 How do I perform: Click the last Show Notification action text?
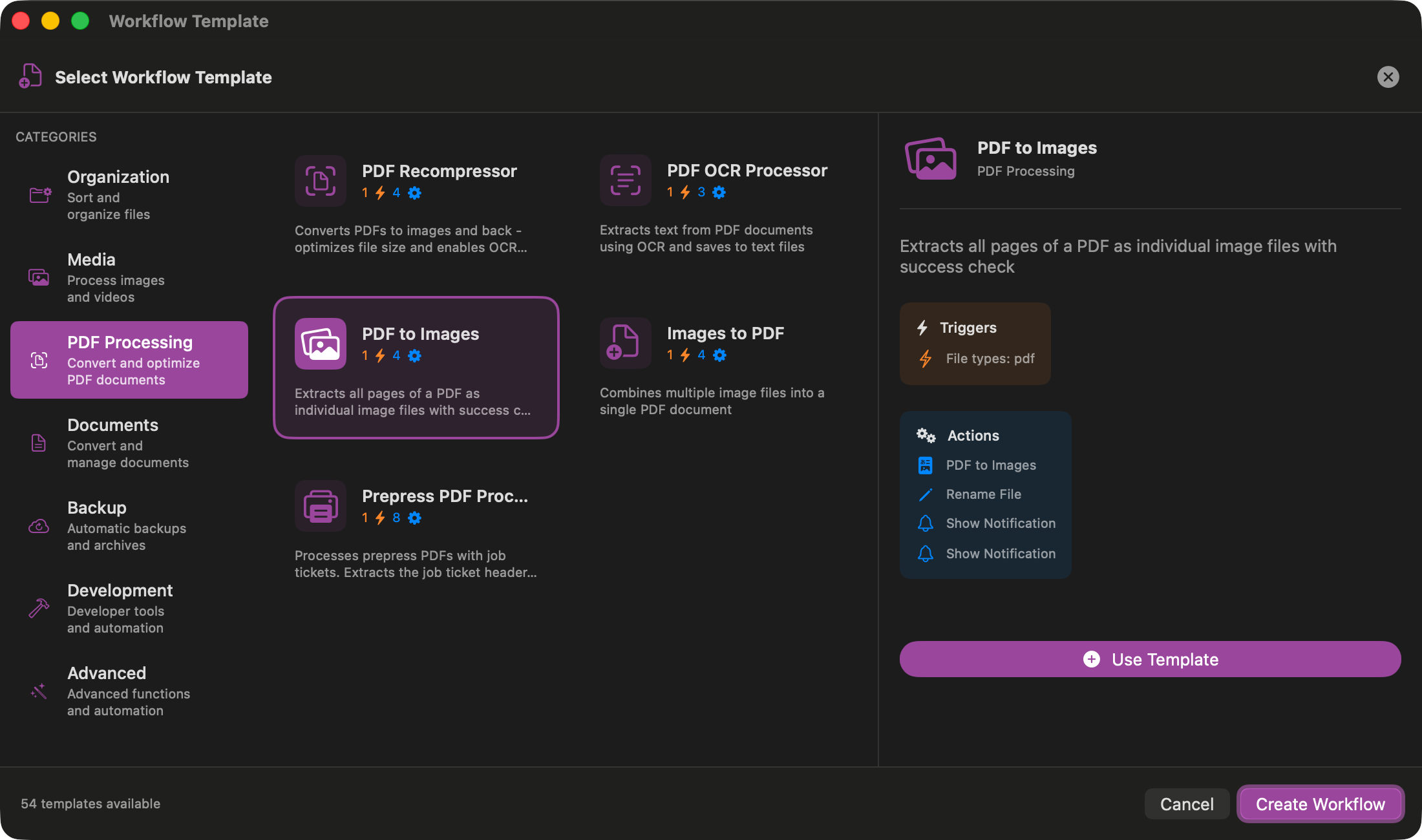tap(1001, 554)
